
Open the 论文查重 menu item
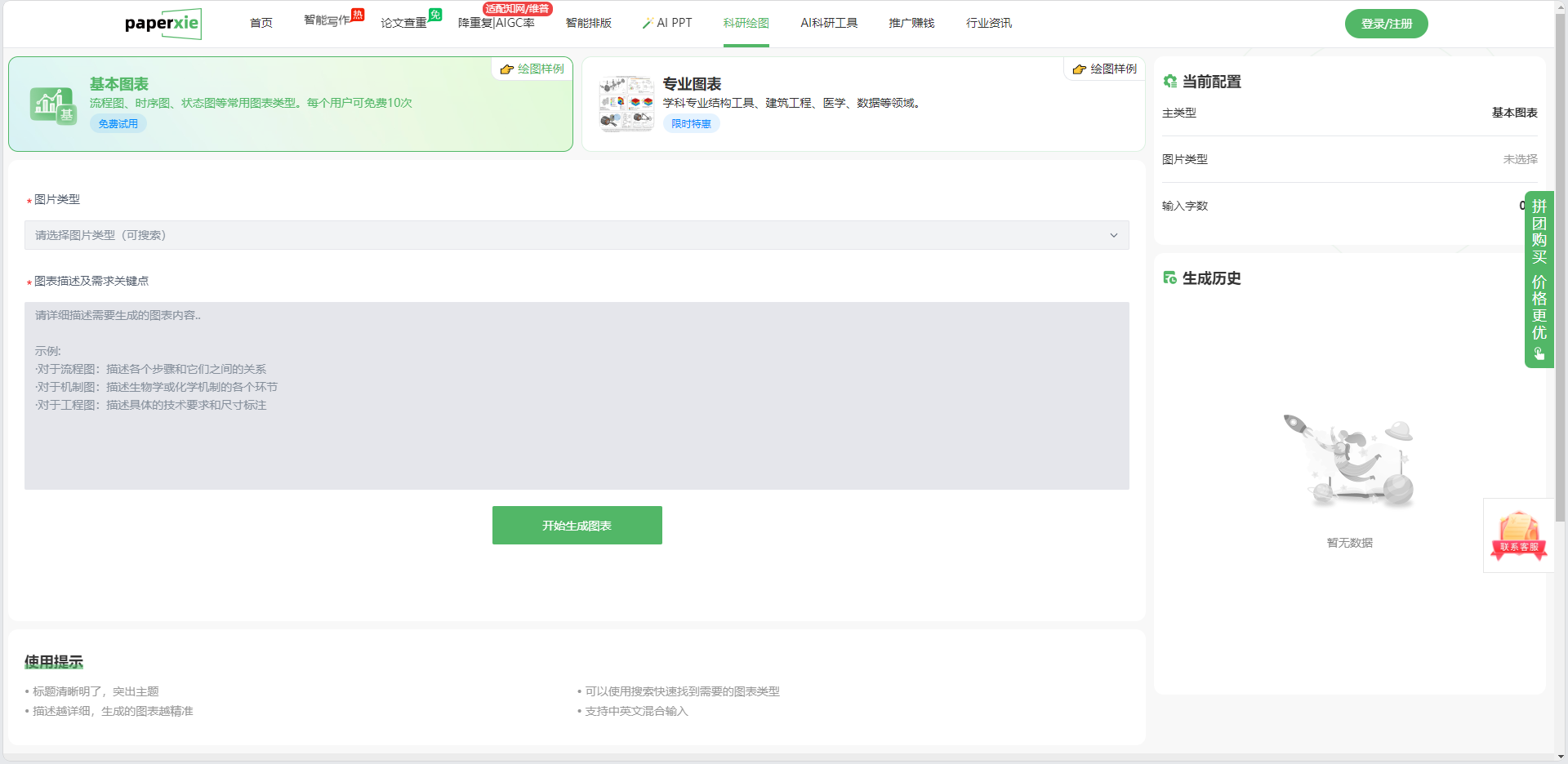tap(403, 23)
